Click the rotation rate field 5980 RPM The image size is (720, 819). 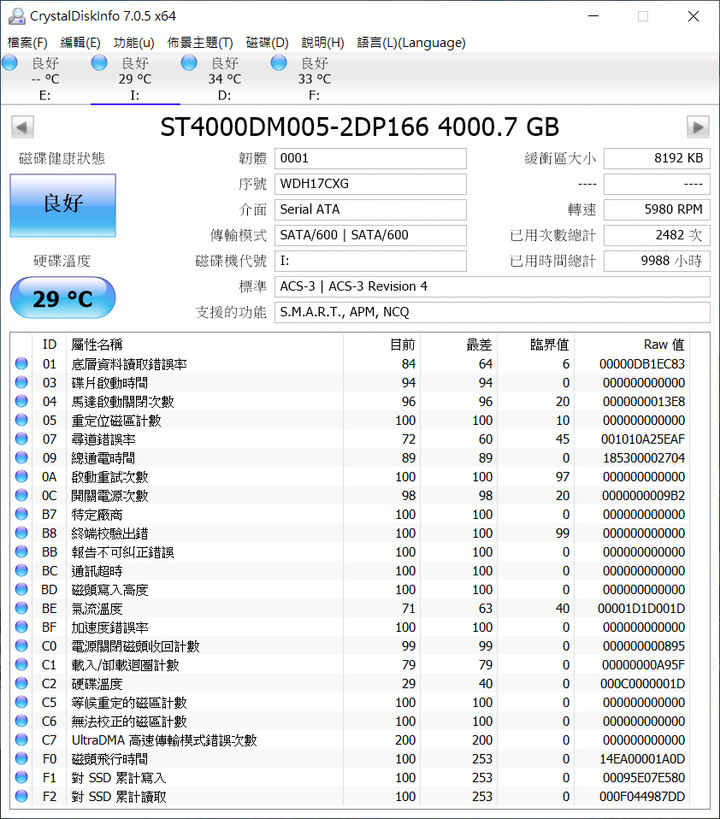click(x=657, y=209)
